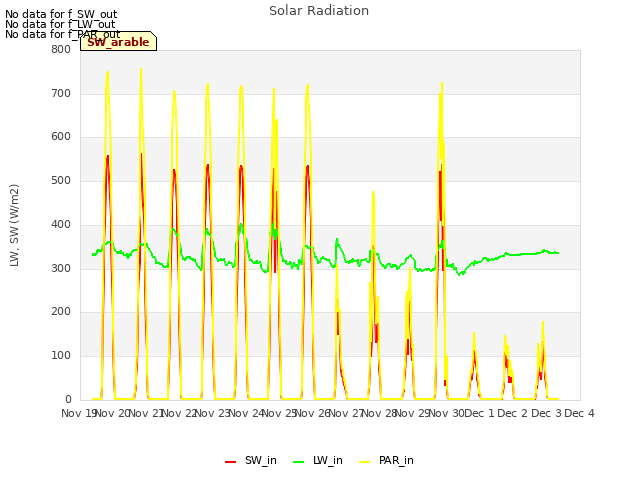
Task: Click the Nov 30 x-axis label
Action: (x=448, y=413)
